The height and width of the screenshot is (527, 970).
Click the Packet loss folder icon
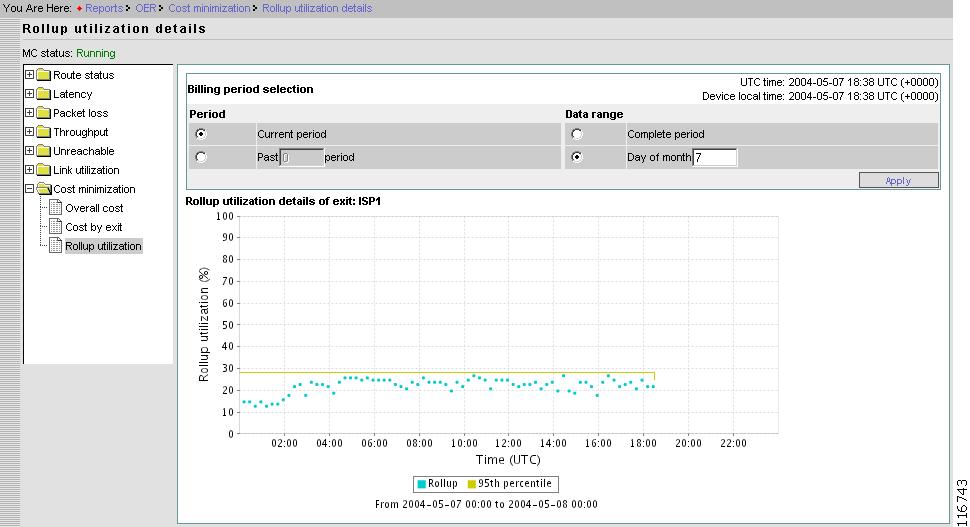[x=44, y=113]
